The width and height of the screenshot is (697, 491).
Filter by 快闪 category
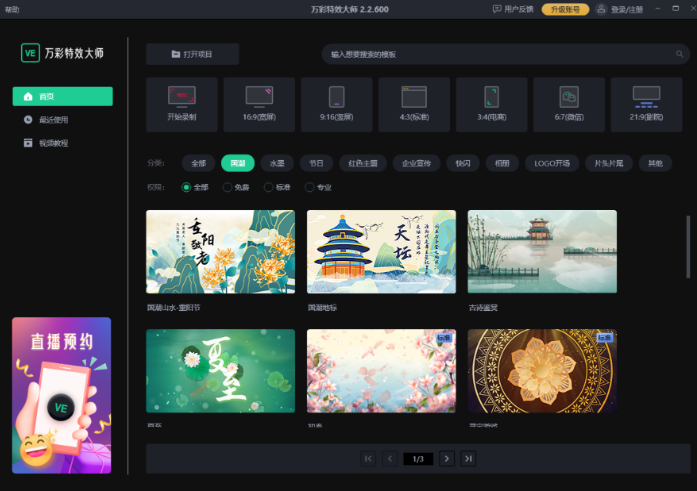(463, 163)
